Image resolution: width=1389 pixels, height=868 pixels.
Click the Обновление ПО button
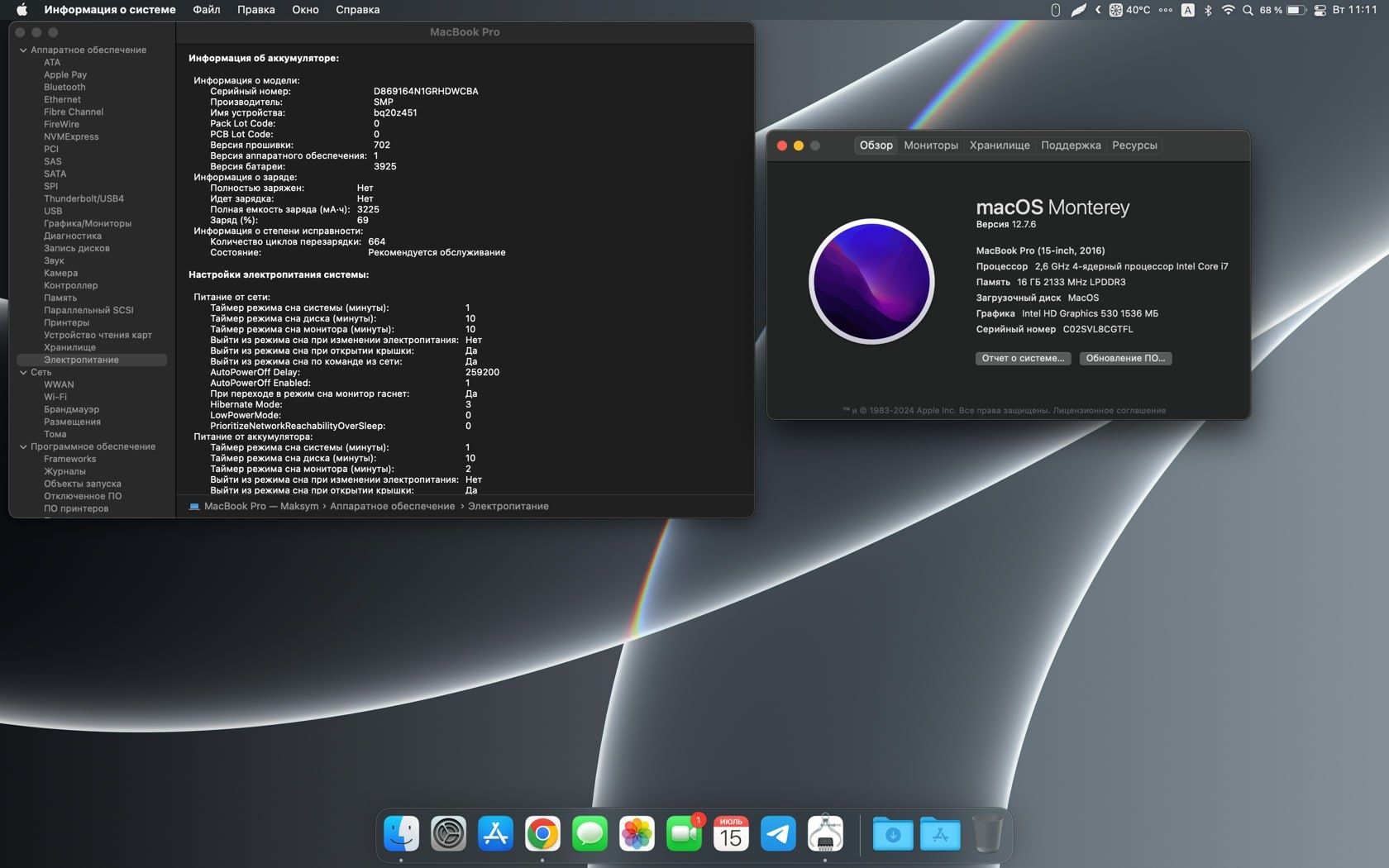click(1125, 358)
